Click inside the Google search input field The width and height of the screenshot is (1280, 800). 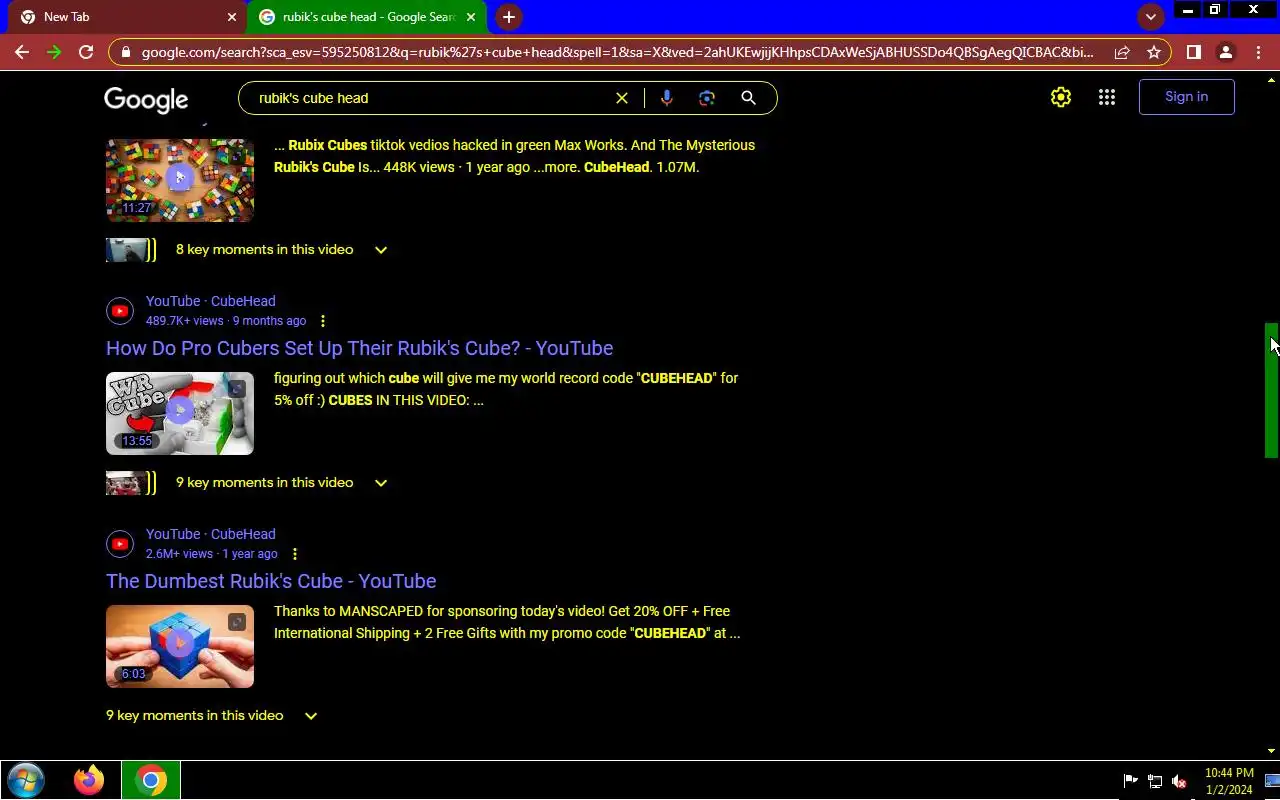point(430,98)
